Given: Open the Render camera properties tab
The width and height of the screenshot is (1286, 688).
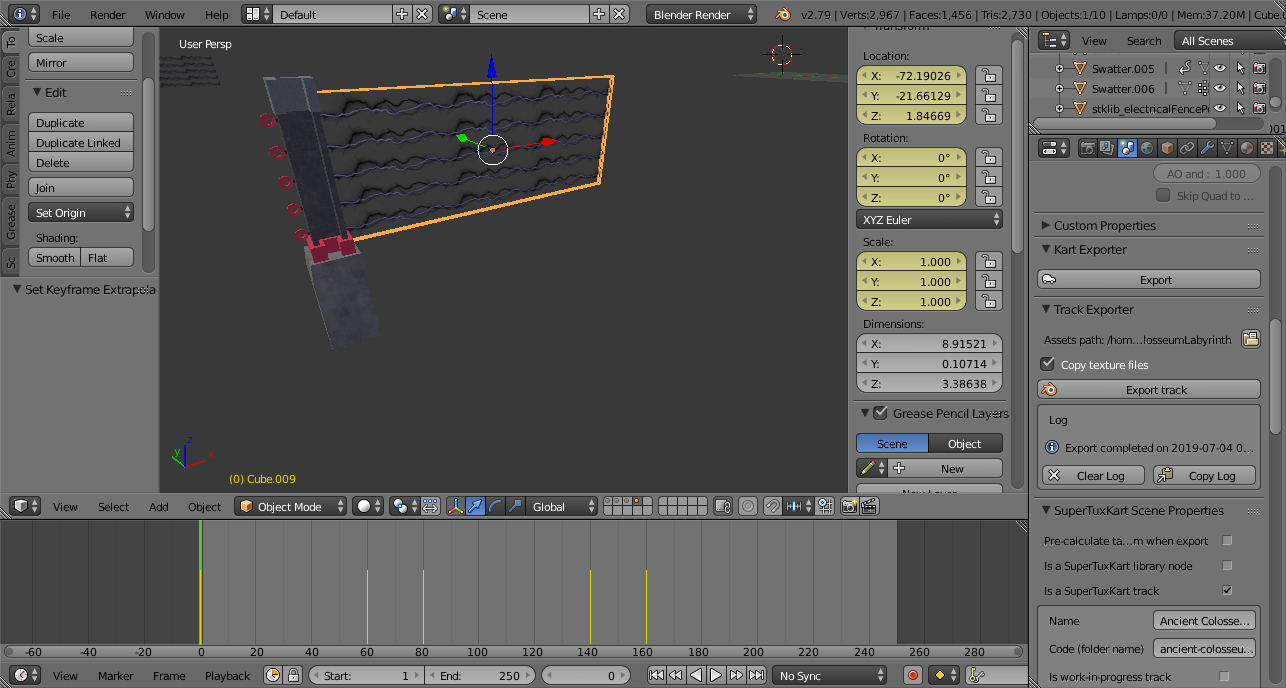Looking at the screenshot, I should click(1088, 148).
